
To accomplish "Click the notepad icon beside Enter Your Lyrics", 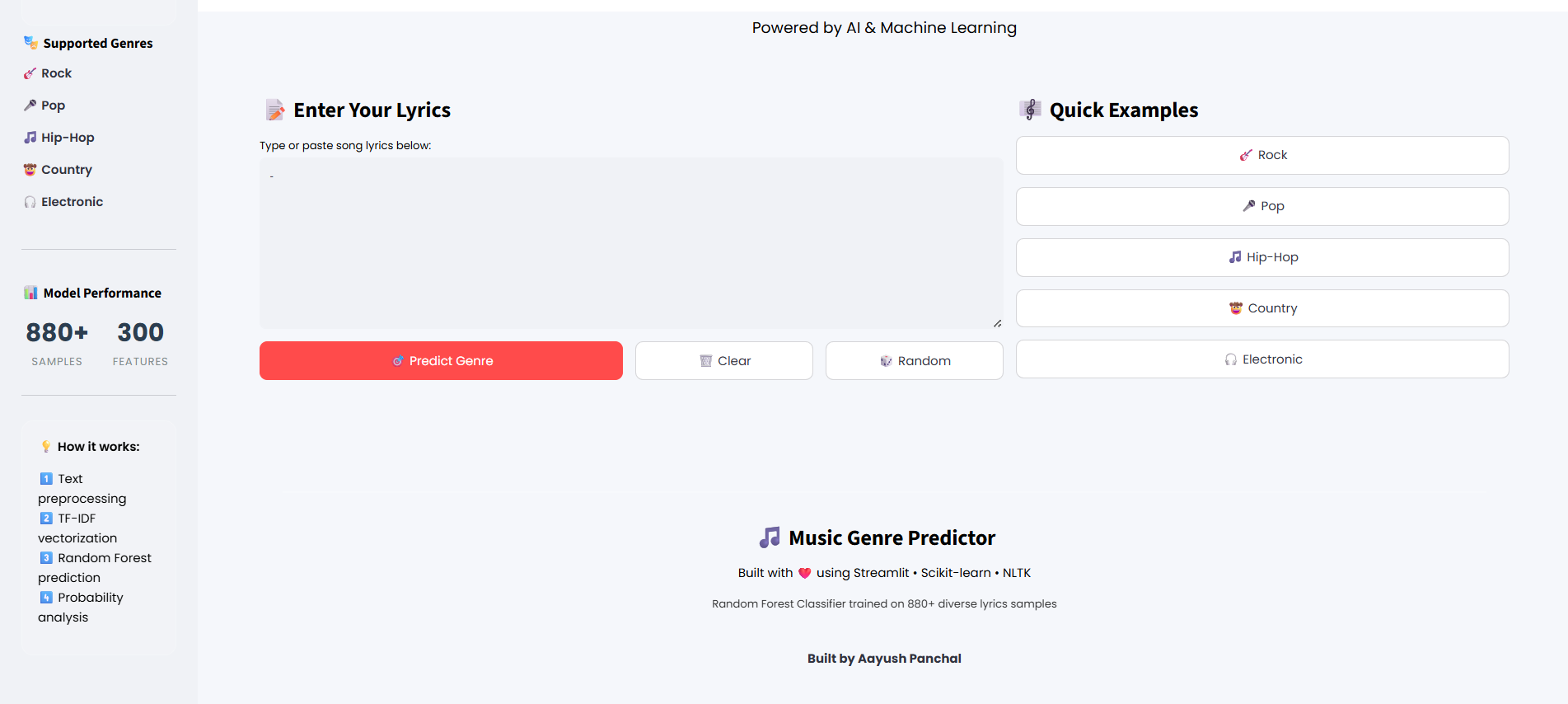I will [x=275, y=110].
